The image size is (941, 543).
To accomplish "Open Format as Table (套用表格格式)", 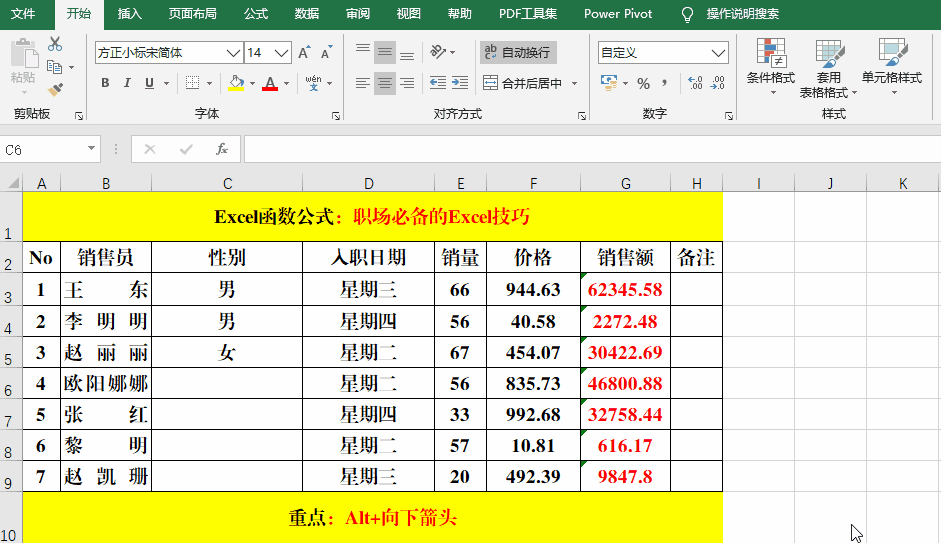I will point(828,68).
